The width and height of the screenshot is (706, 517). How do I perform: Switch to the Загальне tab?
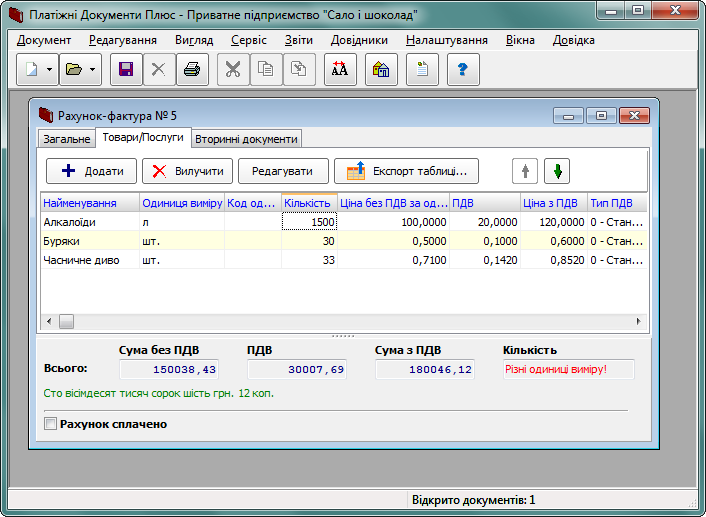[x=67, y=139]
